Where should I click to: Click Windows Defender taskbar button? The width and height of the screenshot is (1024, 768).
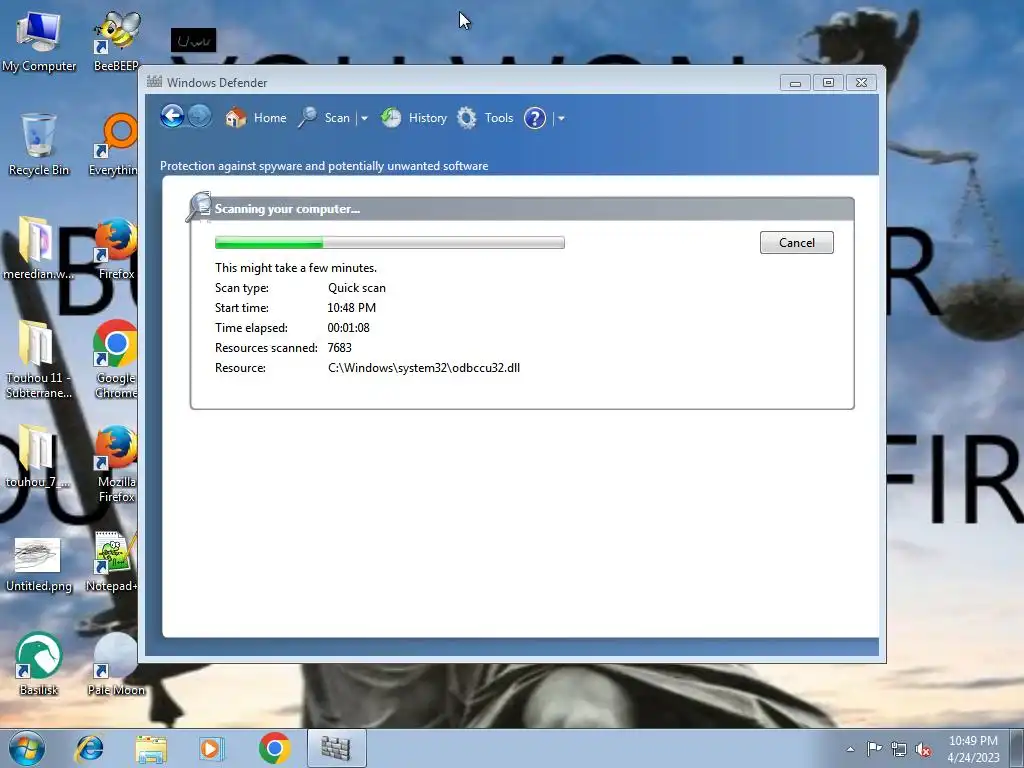point(336,748)
